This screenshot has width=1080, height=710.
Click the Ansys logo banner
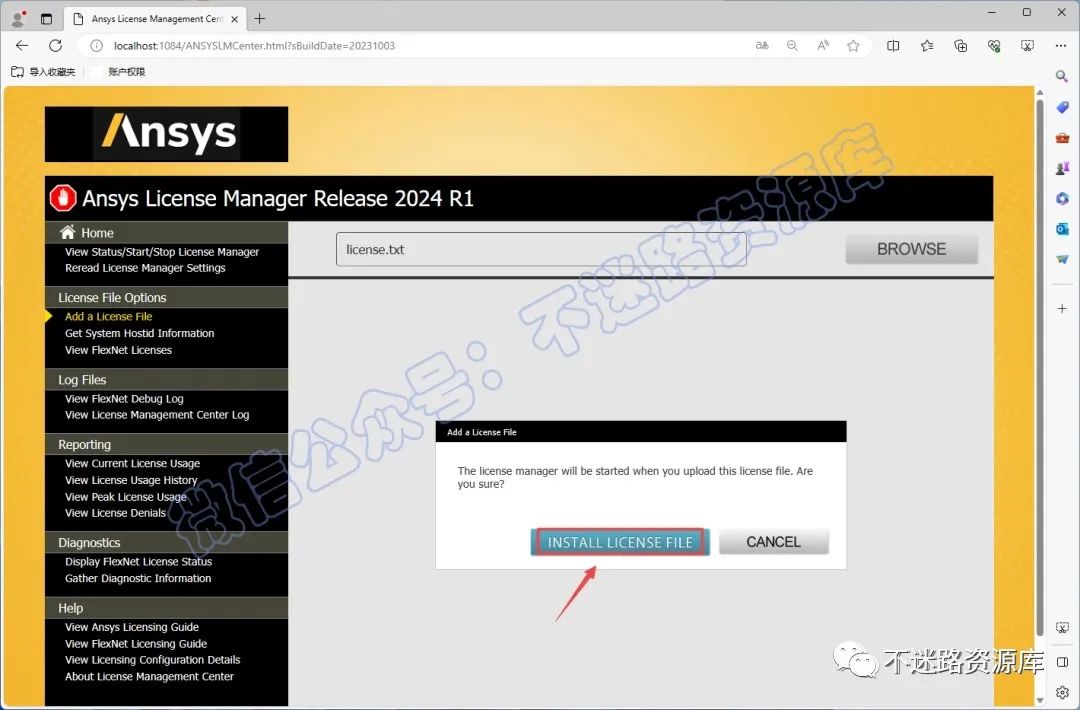click(167, 134)
